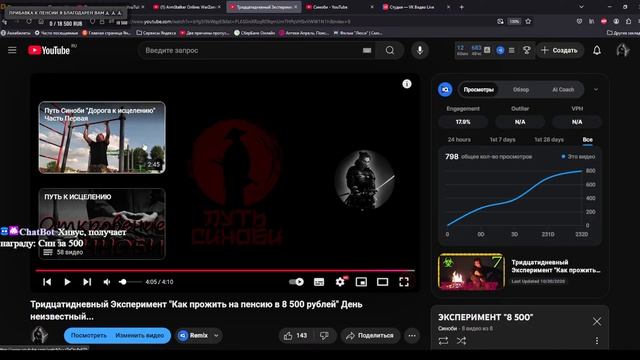Expand the Remix dropdown arrow
Viewport: 640px width, 360px height.
216,336
